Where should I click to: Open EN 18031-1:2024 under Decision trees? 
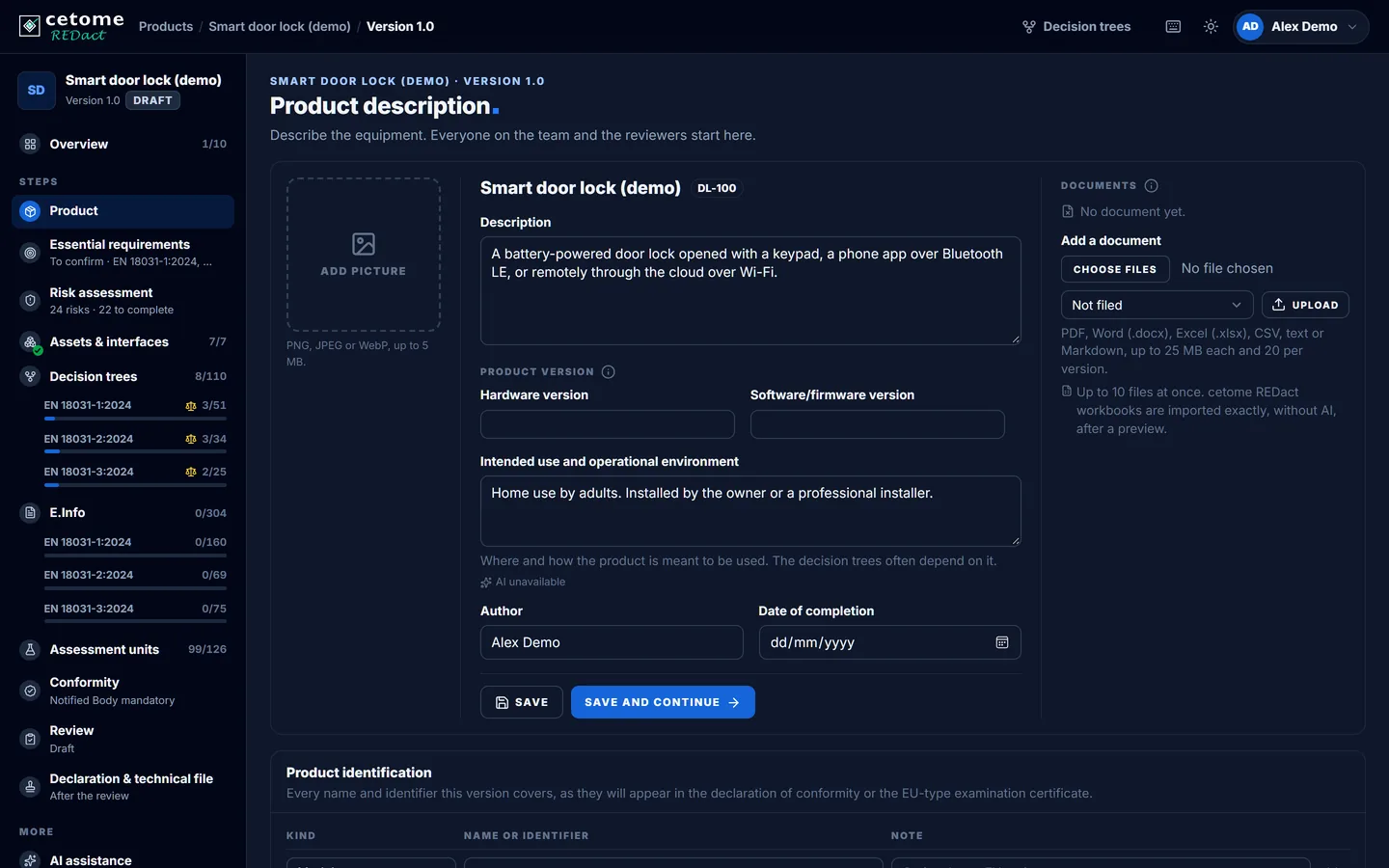(x=135, y=409)
